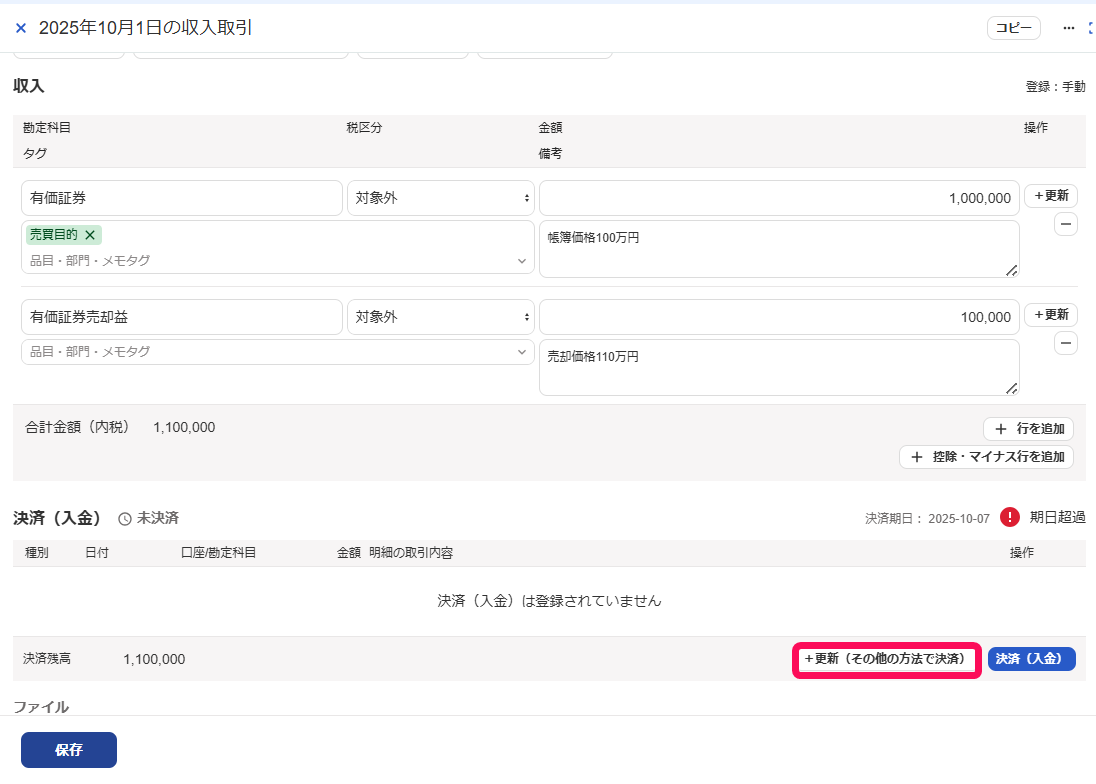Click the 売買目的 tag label
This screenshot has width=1096, height=784.
tap(54, 235)
